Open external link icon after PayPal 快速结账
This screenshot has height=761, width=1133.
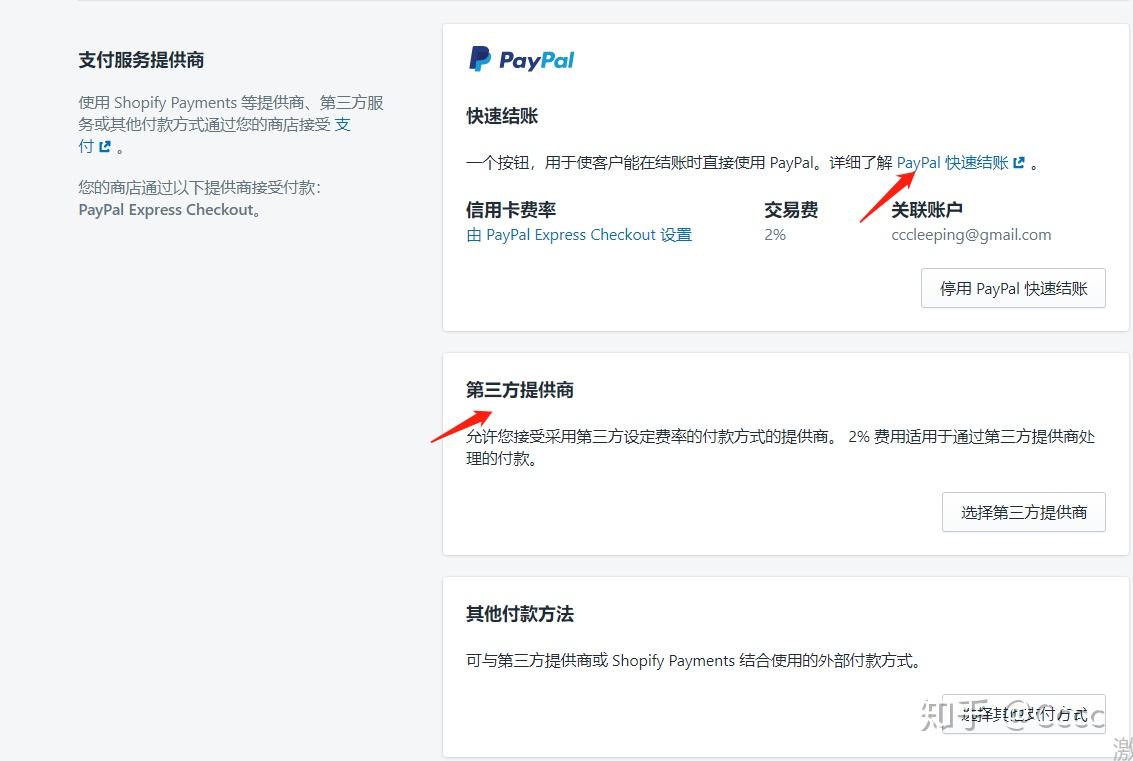(1019, 161)
